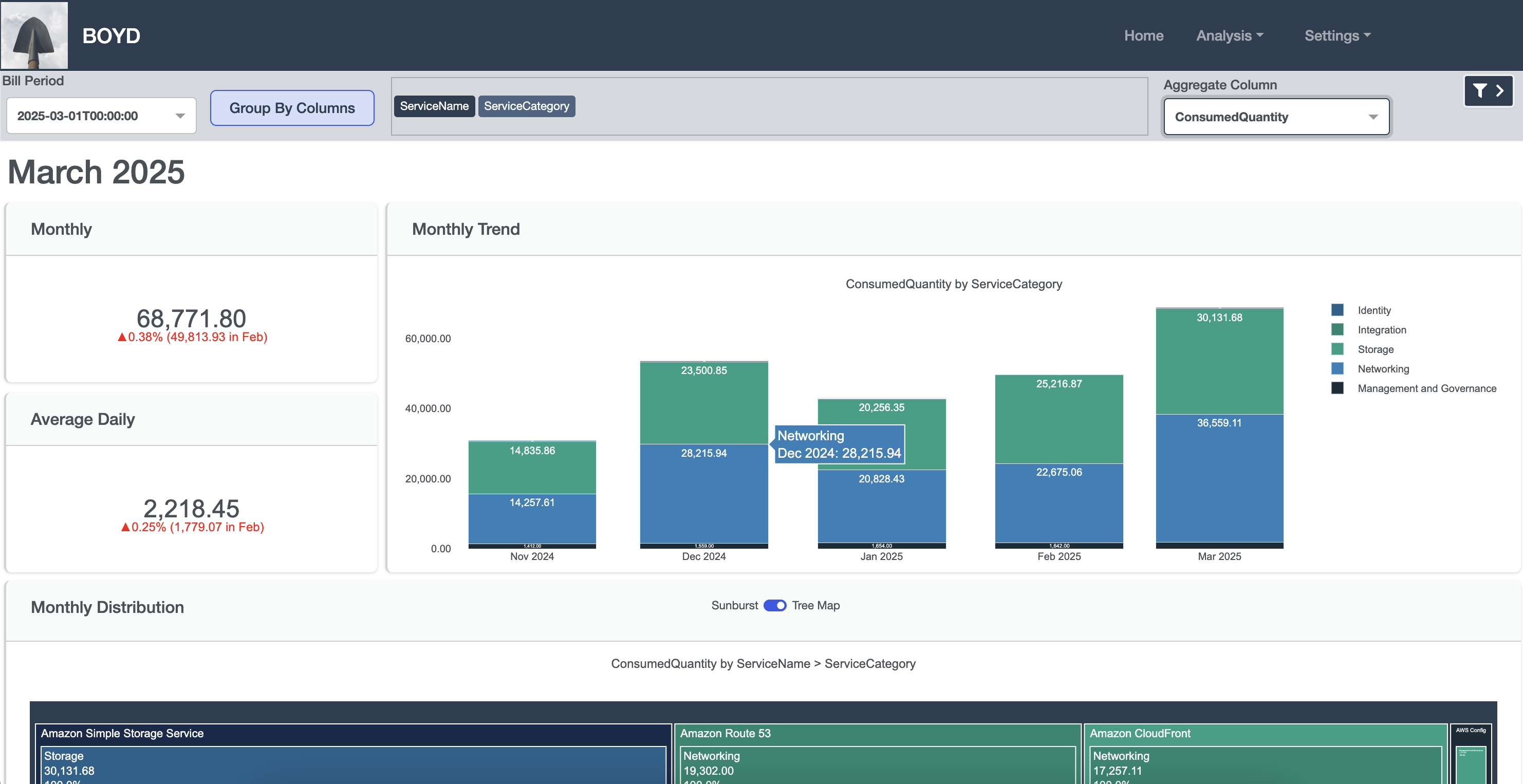
Task: Click Management and Governance legend square
Action: pyautogui.click(x=1337, y=388)
